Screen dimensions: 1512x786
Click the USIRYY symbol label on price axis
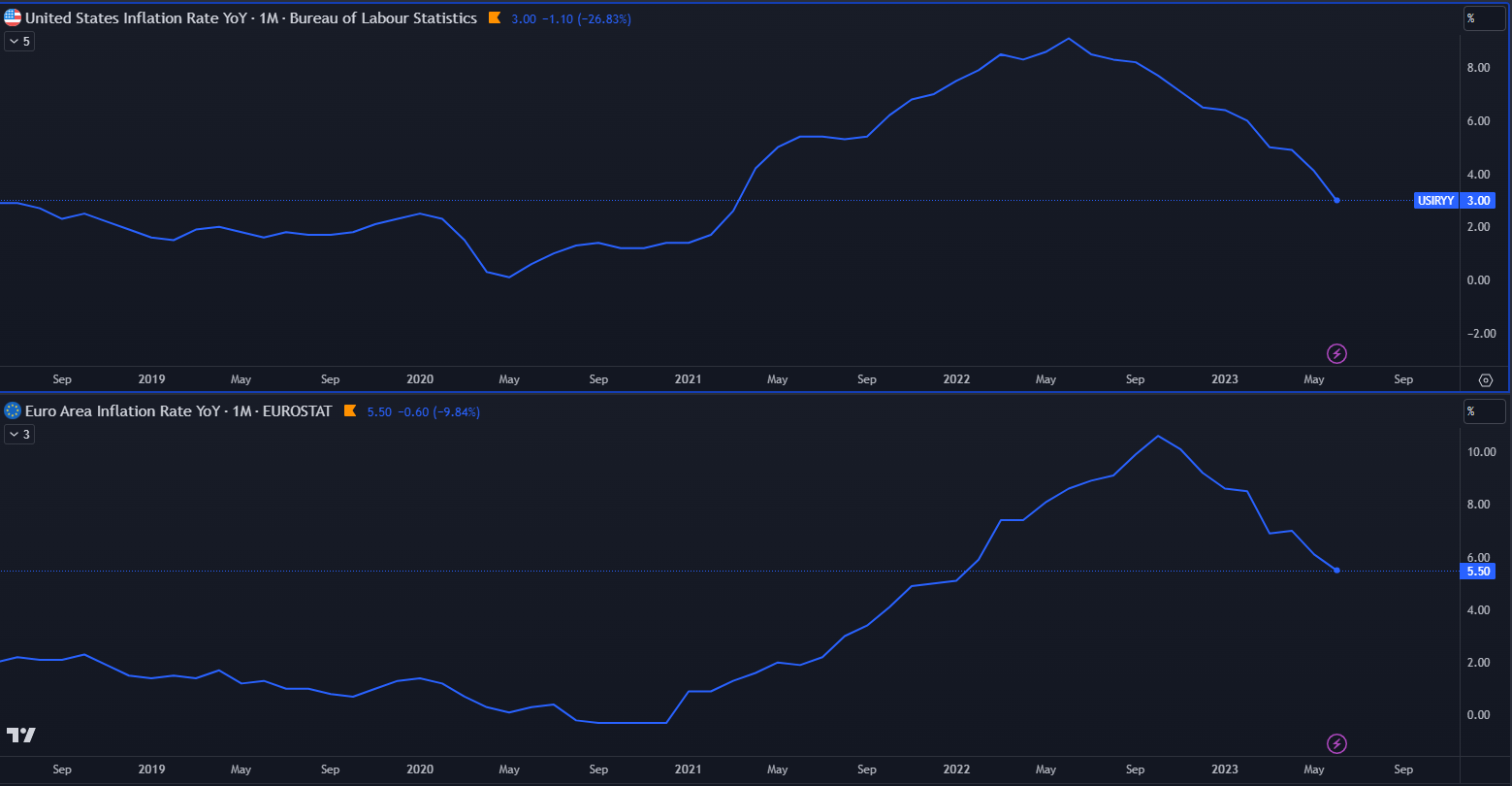click(x=1434, y=201)
